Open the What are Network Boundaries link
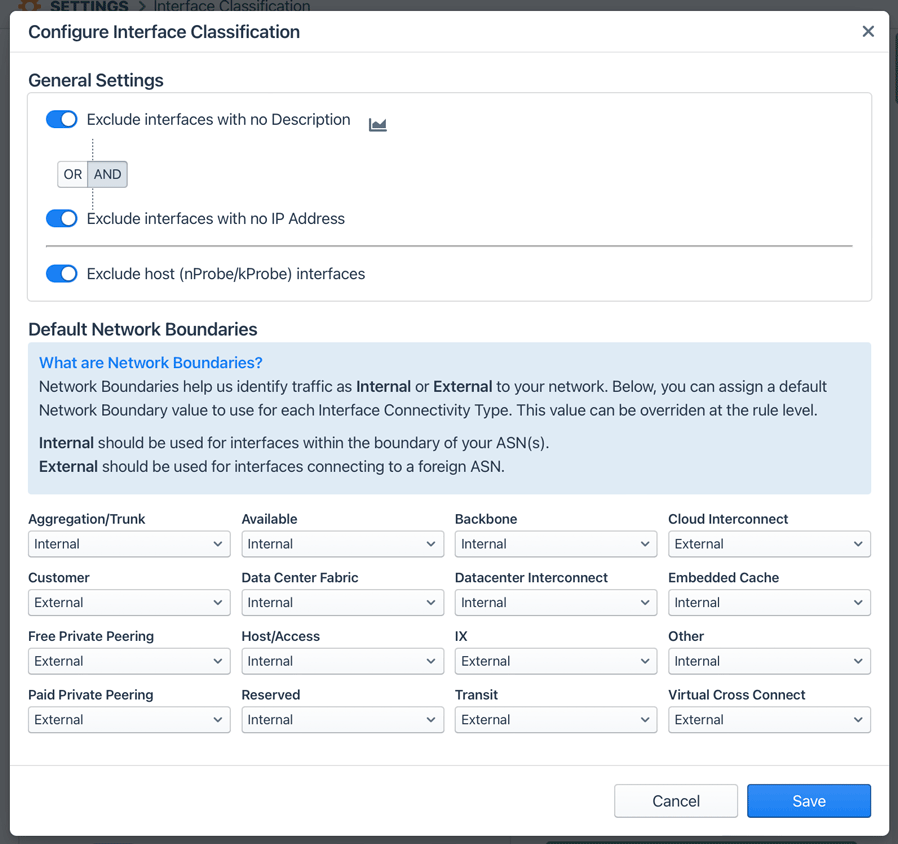Screen dimensions: 898x844 pos(150,362)
